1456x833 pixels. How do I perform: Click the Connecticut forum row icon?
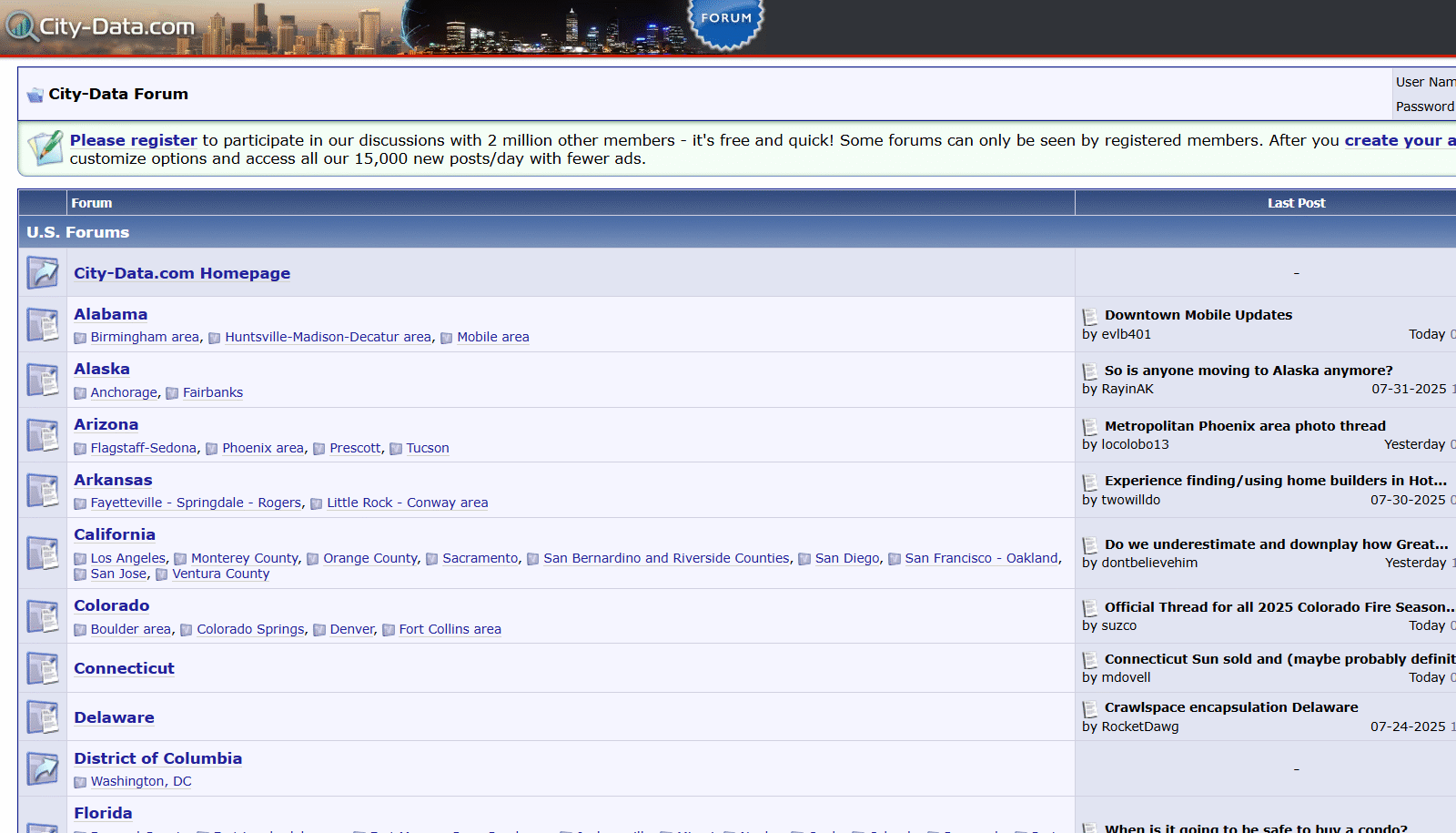43,668
